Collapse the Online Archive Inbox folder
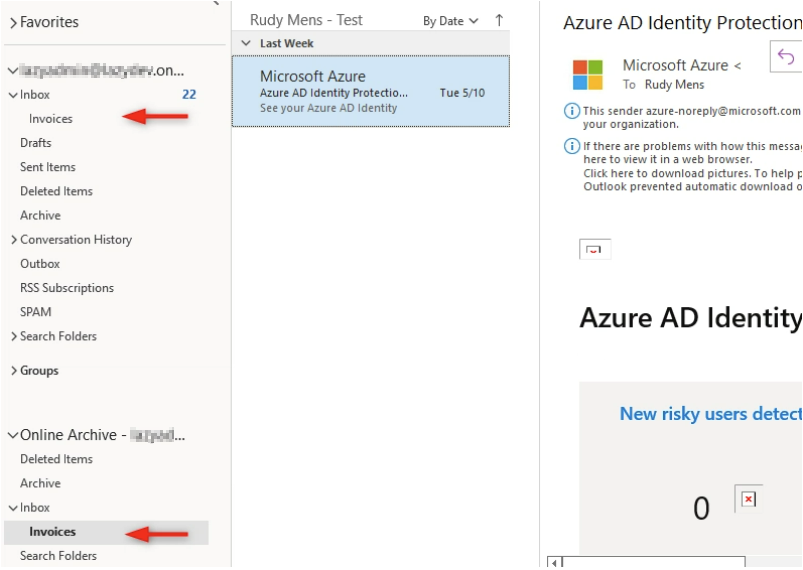803x570 pixels. click(13, 508)
